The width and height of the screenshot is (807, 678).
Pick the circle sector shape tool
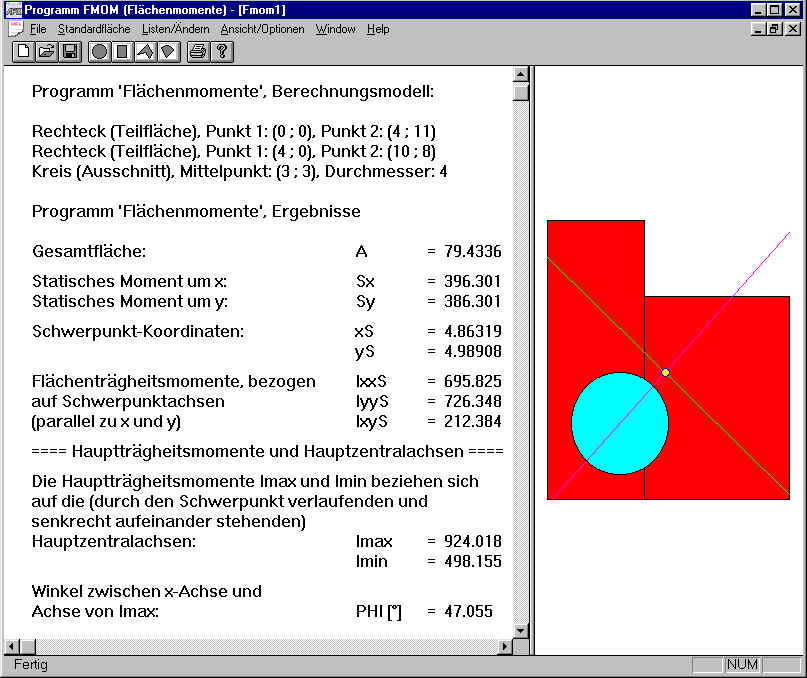[x=168, y=51]
